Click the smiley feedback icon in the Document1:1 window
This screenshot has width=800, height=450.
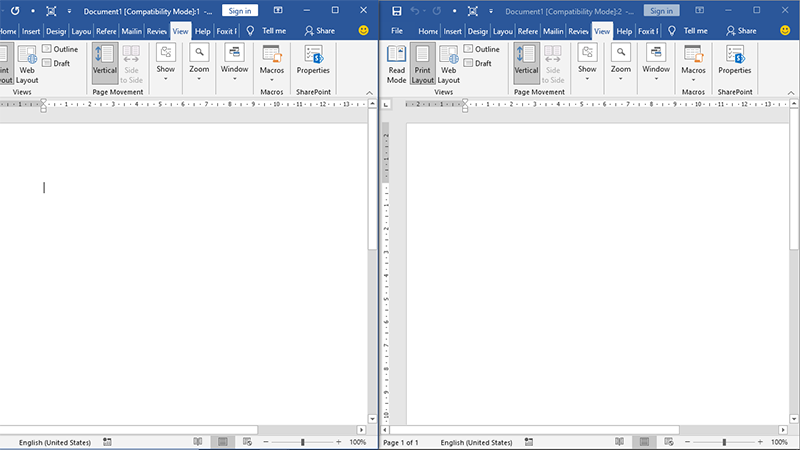click(x=364, y=31)
